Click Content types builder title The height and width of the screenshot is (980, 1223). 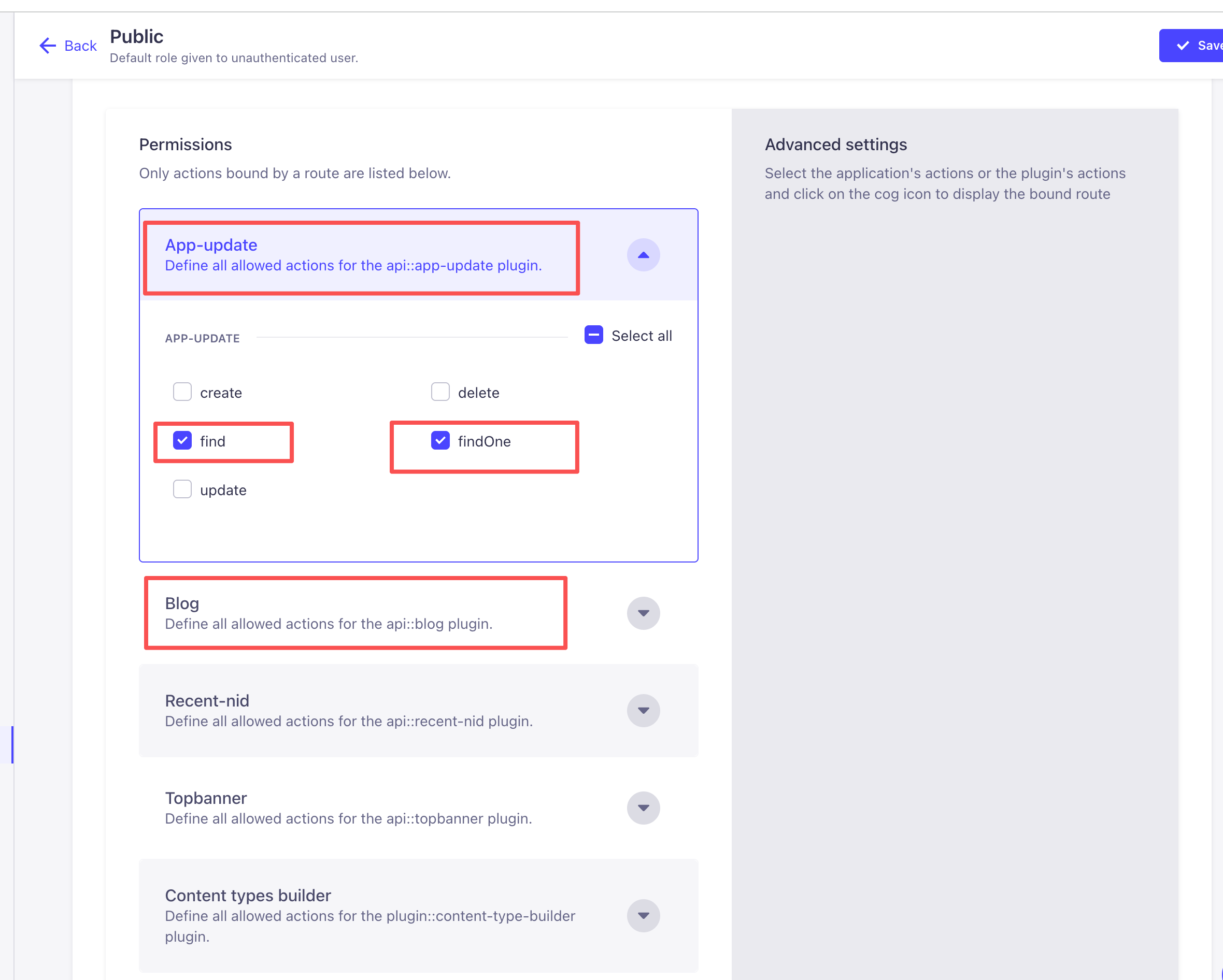click(248, 896)
